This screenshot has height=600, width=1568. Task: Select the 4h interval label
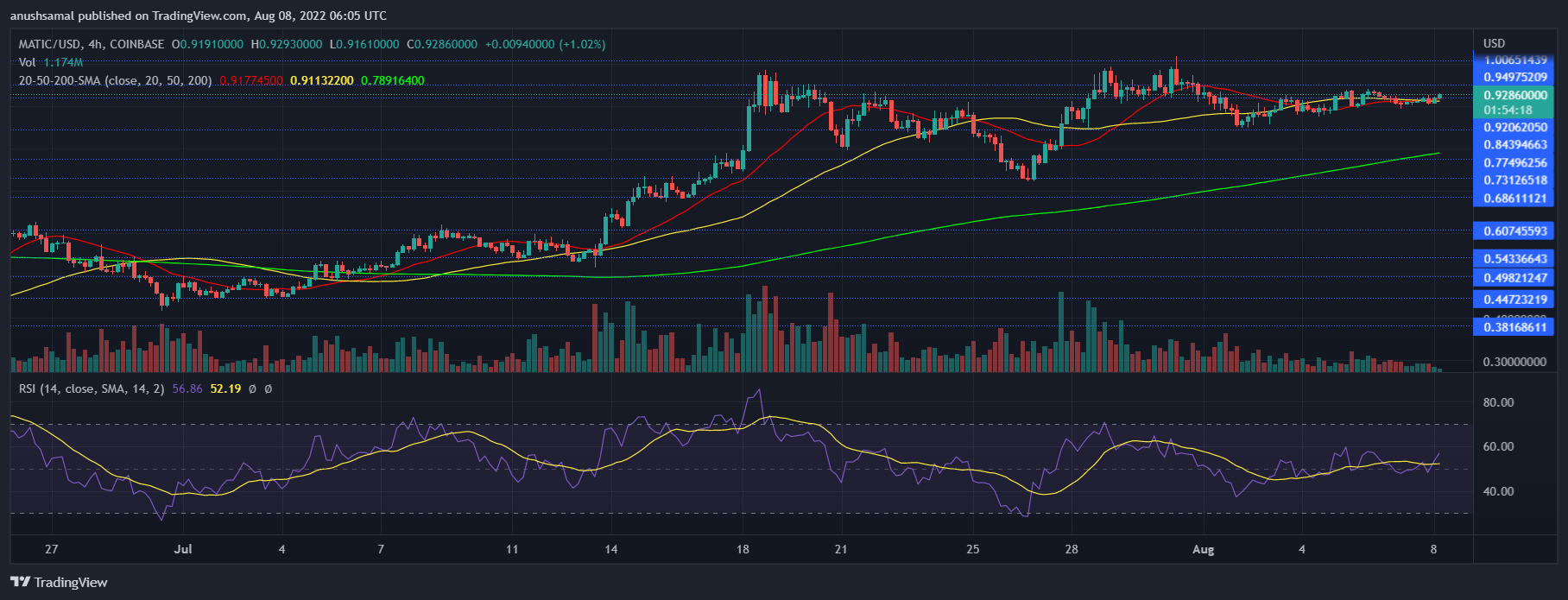95,44
